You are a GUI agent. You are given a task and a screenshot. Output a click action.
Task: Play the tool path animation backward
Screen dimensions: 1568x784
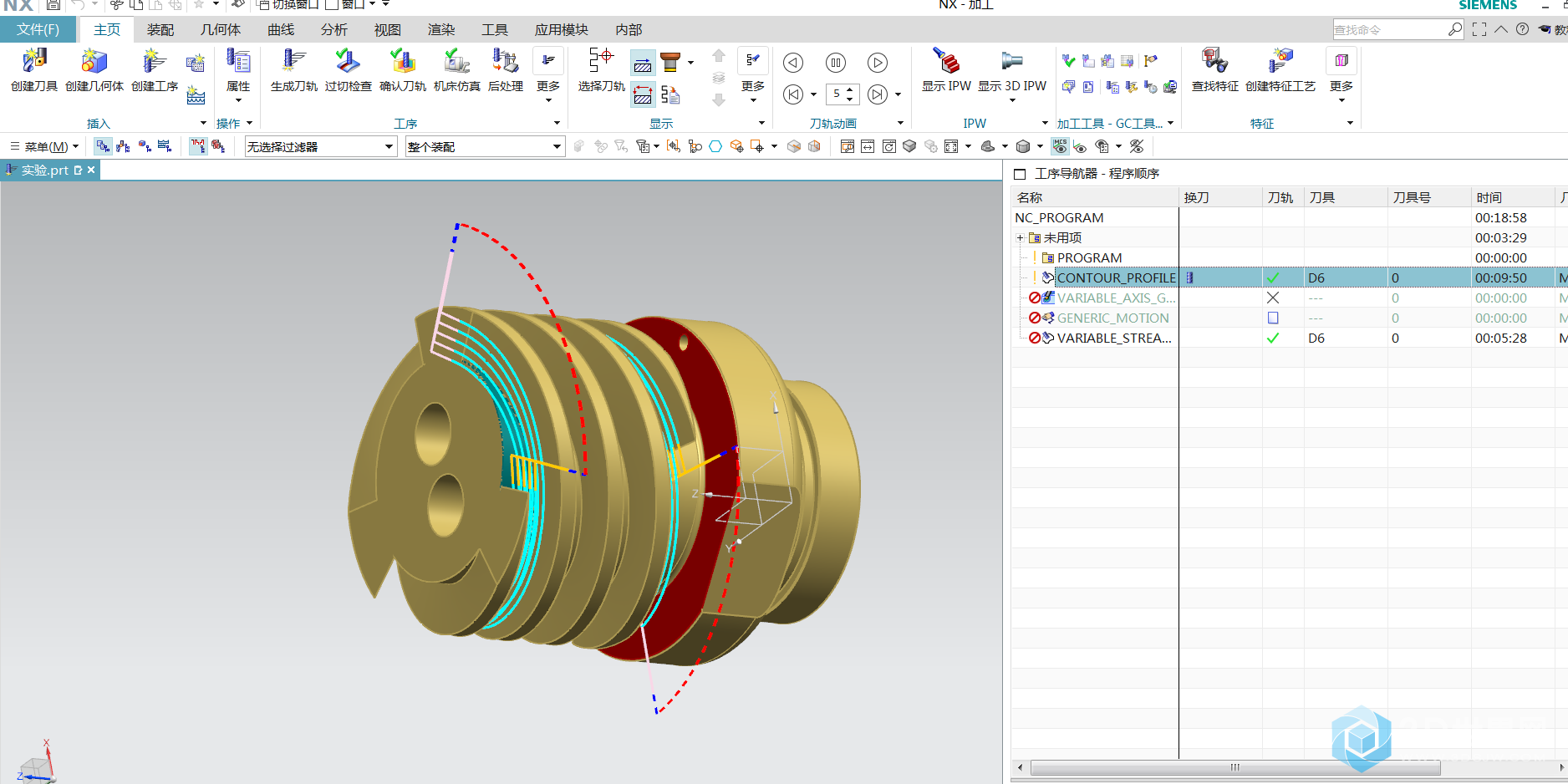point(793,63)
